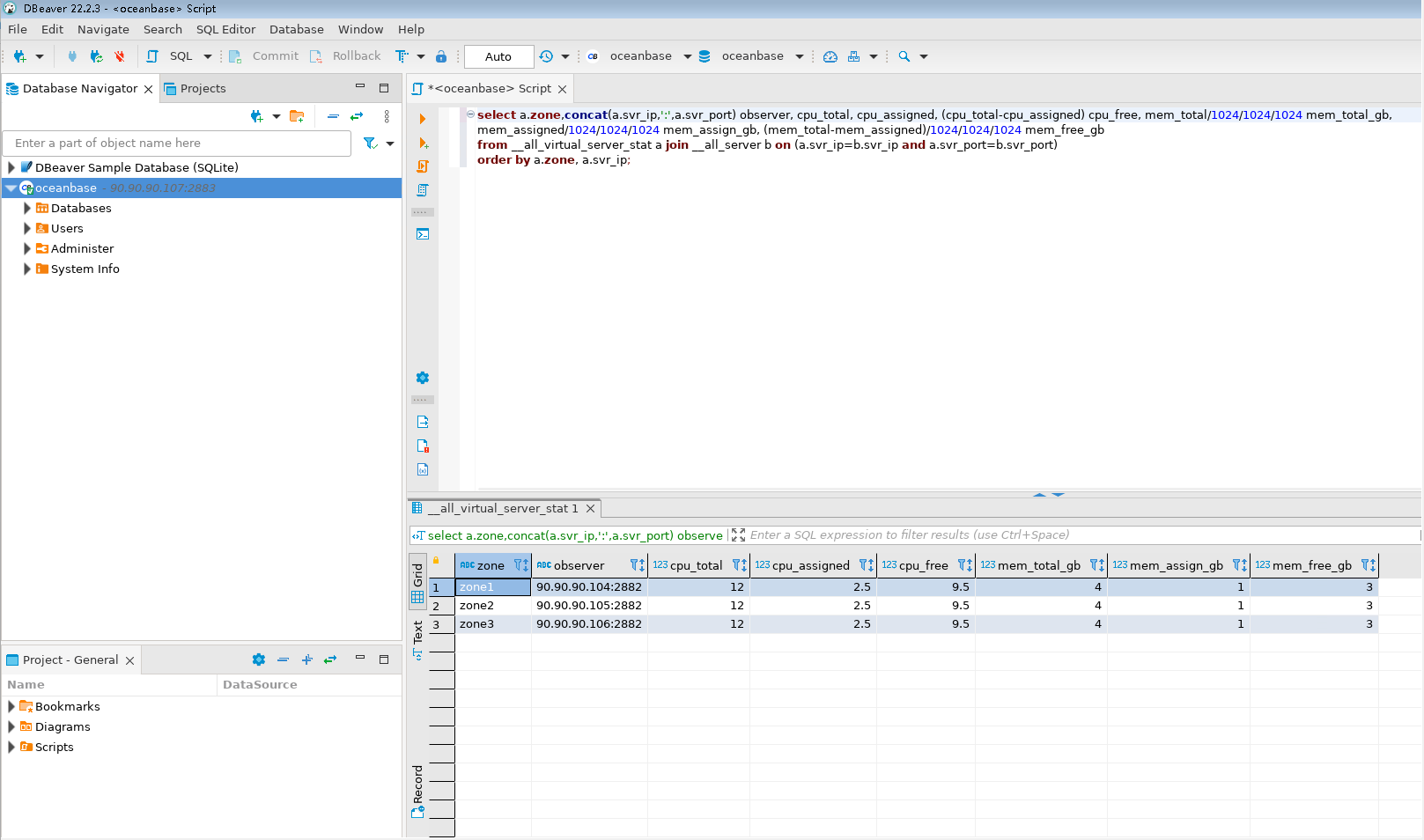Screen dimensions: 1424x840
Task: Expand the Administer folder
Action: [x=27, y=248]
